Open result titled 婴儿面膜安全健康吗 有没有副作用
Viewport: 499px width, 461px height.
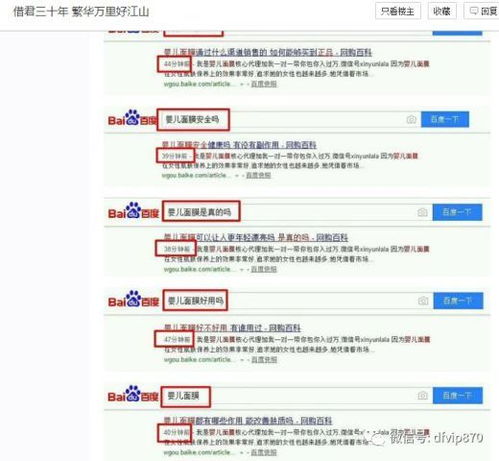click(x=239, y=145)
